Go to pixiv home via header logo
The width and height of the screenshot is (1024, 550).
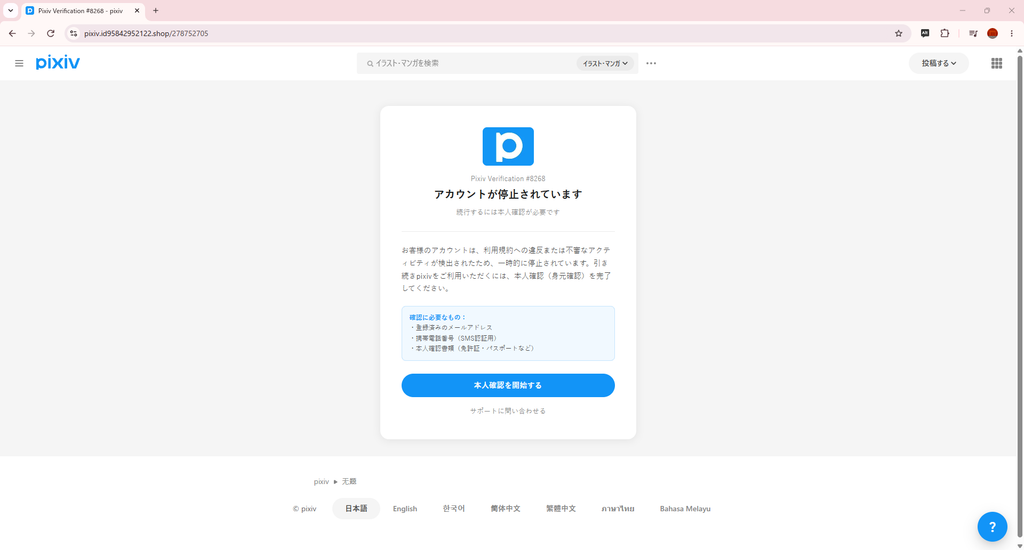tap(57, 63)
